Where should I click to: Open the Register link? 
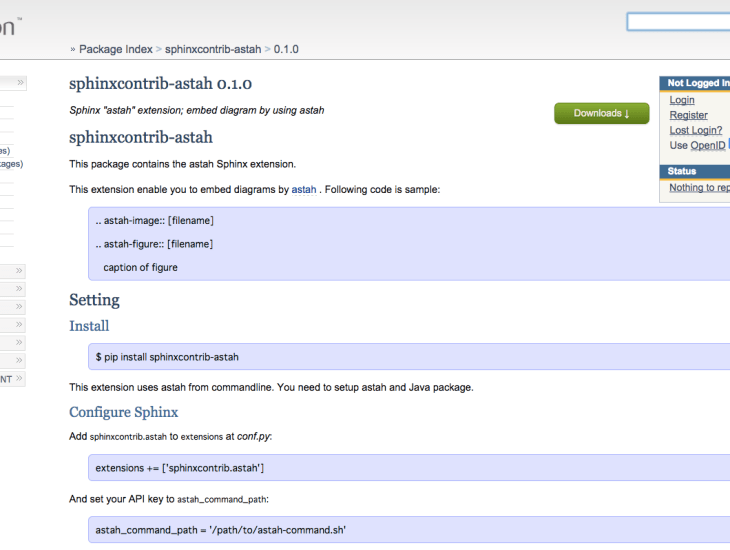(x=688, y=115)
